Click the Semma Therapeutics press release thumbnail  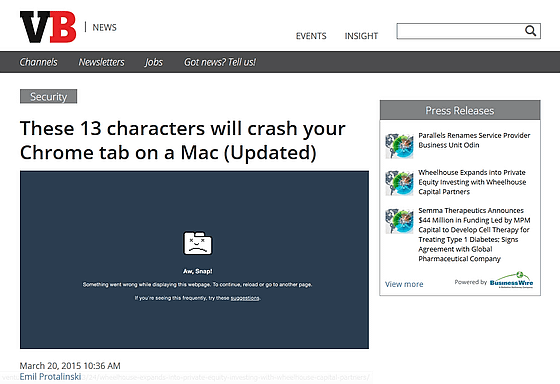(399, 221)
